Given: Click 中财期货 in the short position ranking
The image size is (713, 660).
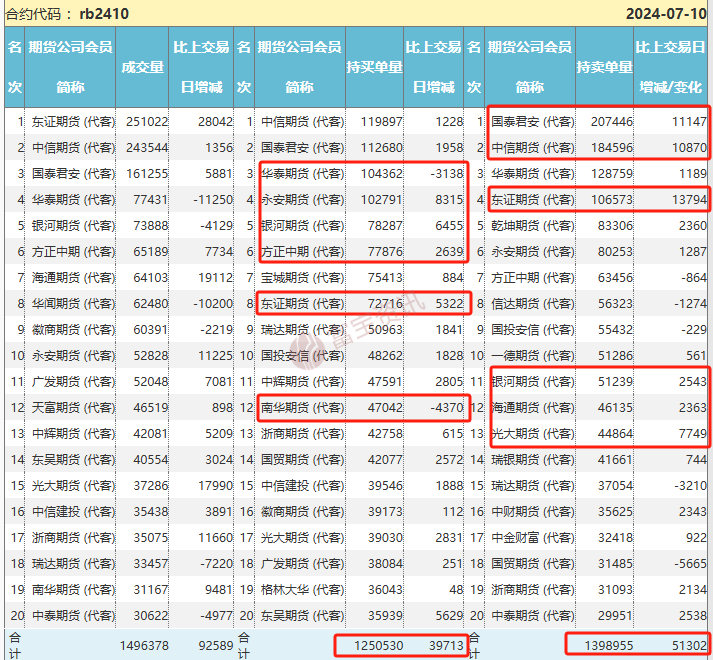Looking at the screenshot, I should click(532, 512).
